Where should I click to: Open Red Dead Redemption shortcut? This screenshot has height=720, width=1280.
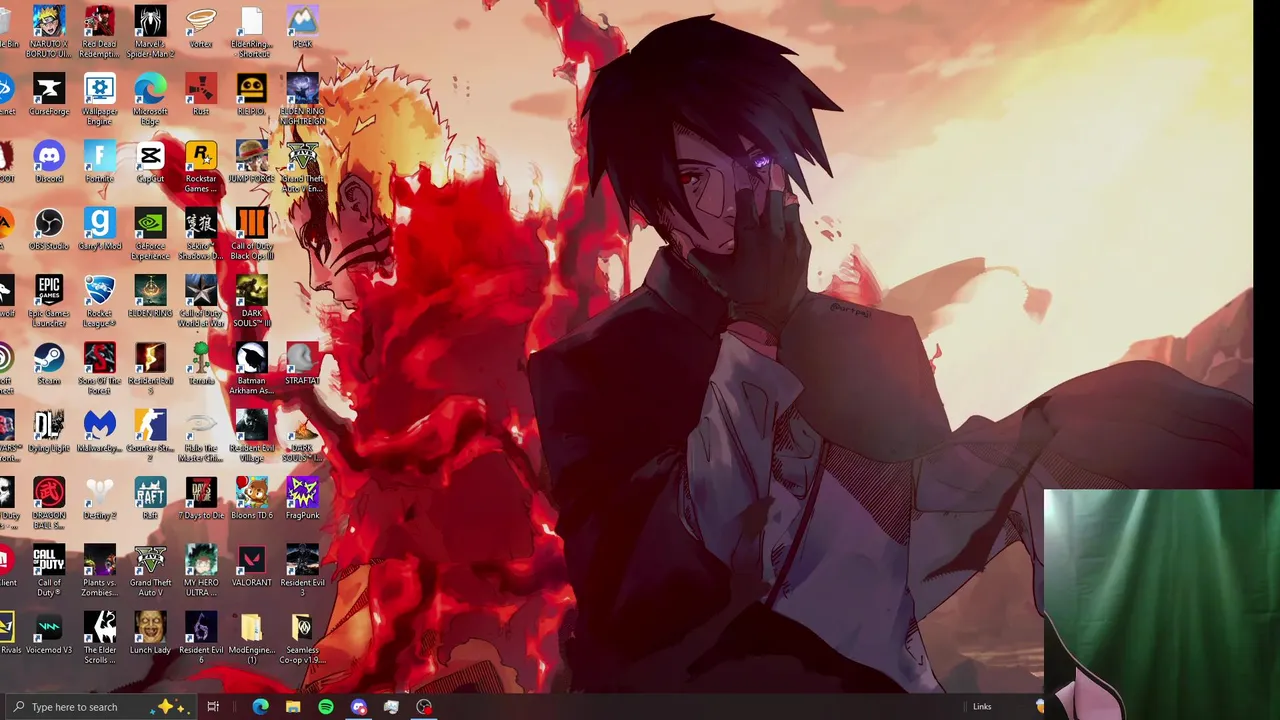(x=99, y=31)
